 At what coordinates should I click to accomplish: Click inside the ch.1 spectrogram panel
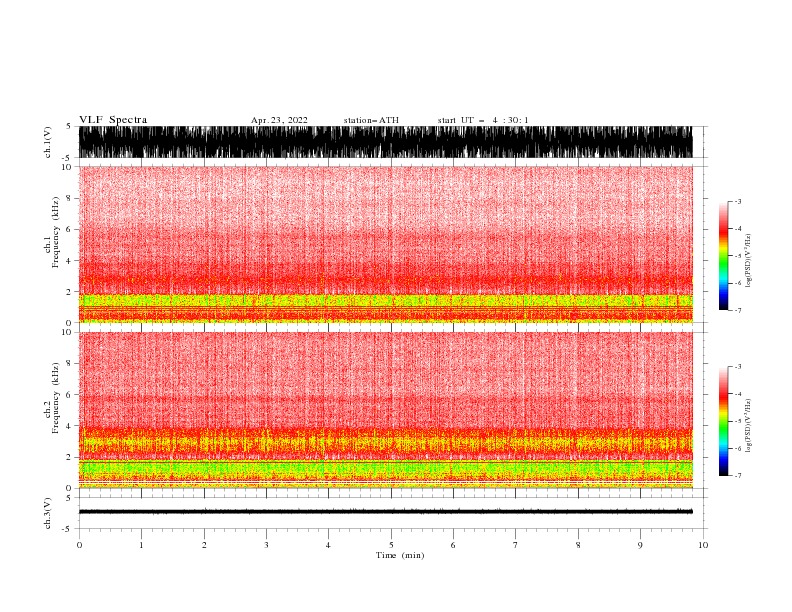click(x=386, y=244)
